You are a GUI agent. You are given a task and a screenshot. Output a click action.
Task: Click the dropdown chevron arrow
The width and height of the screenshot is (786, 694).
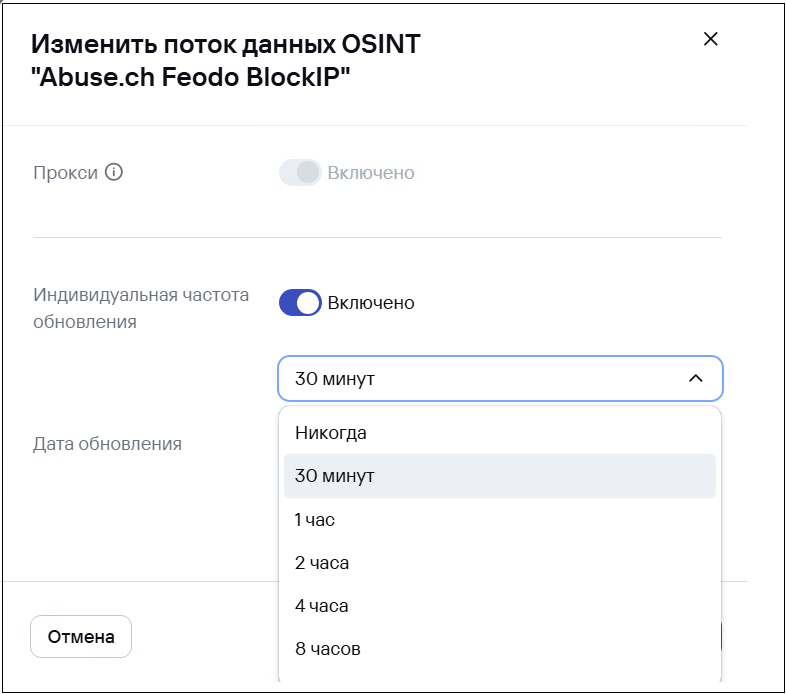pos(696,379)
